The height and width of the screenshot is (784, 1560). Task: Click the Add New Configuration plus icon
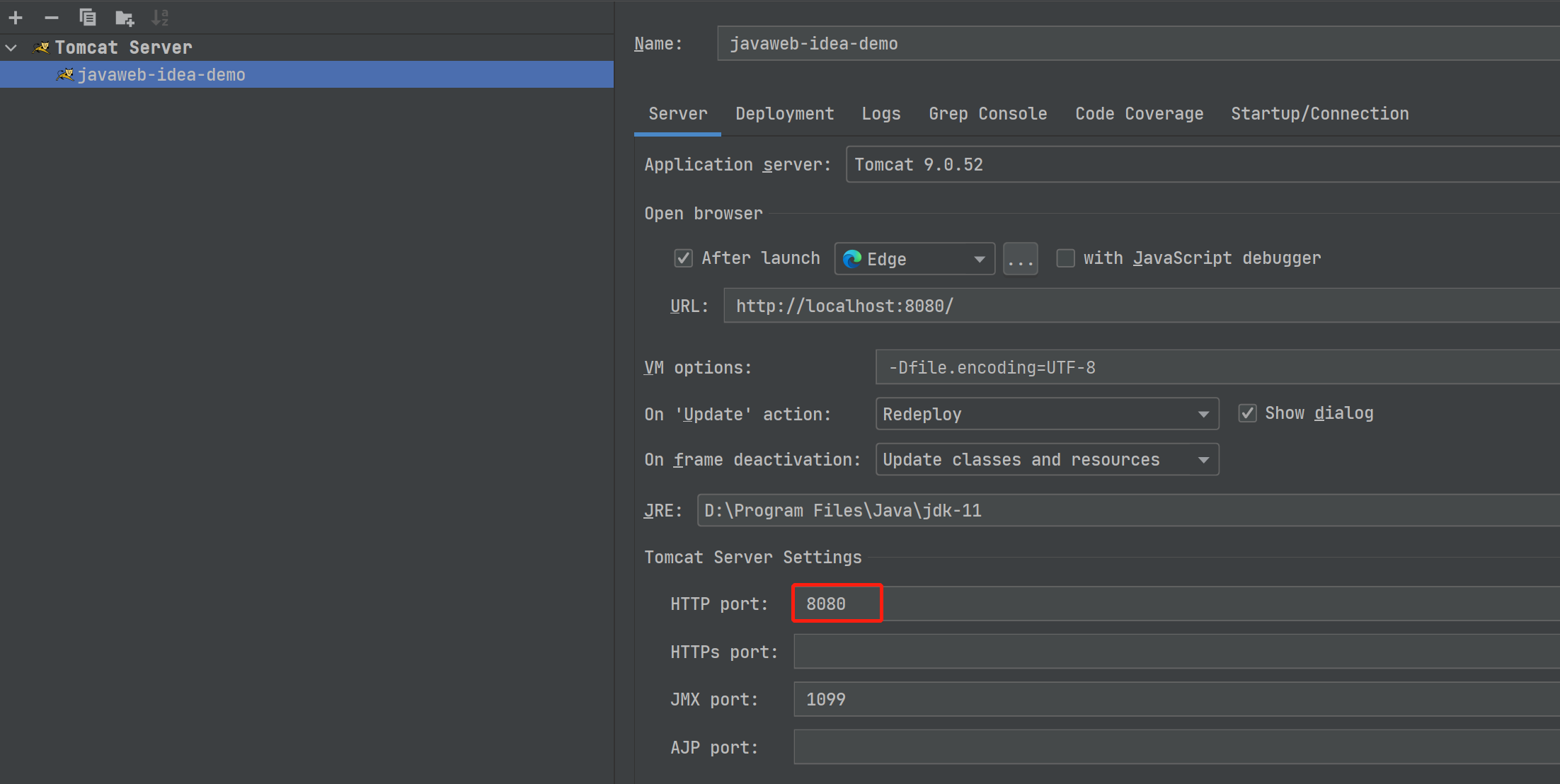point(16,17)
